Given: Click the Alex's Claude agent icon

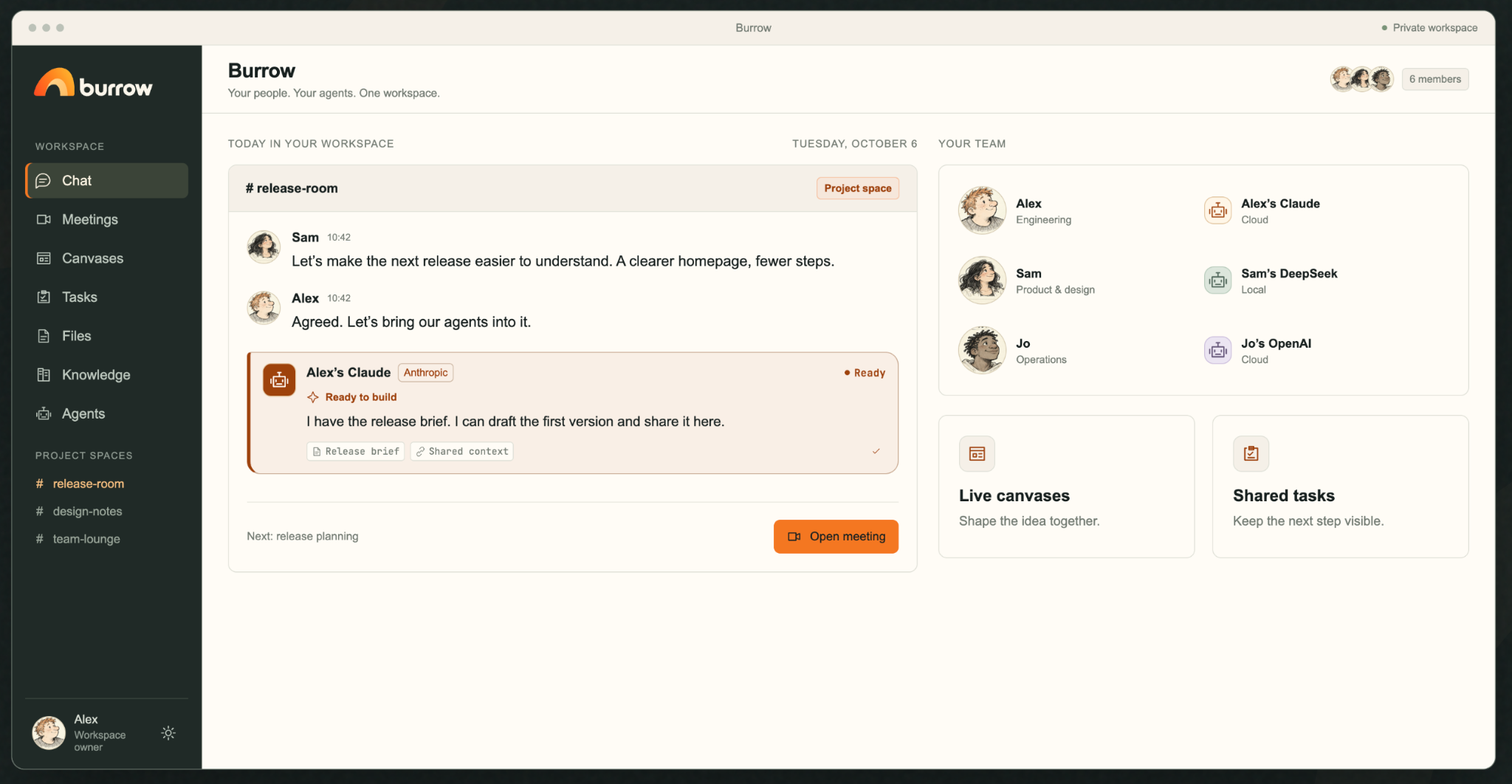Looking at the screenshot, I should tap(1217, 210).
